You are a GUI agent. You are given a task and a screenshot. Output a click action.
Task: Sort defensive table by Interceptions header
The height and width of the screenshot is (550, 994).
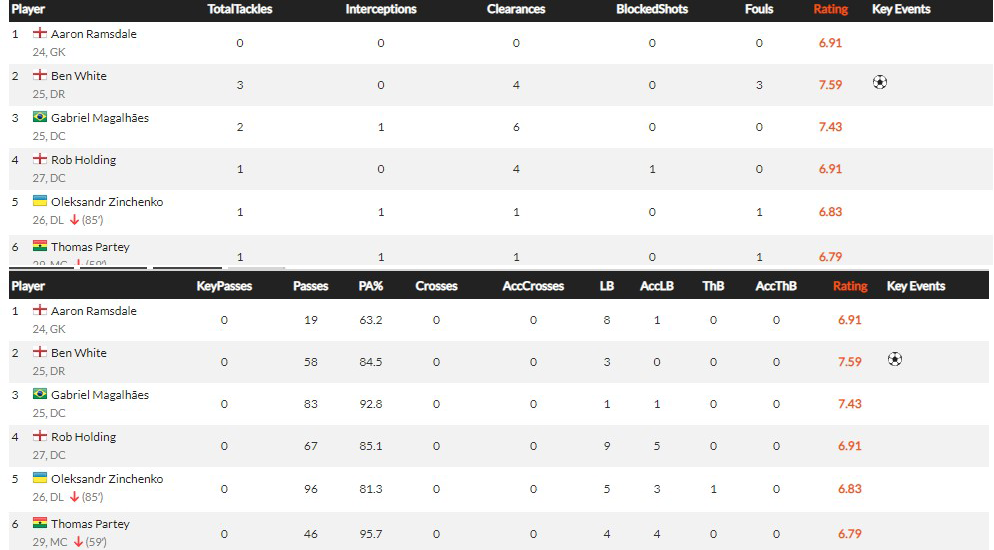click(381, 10)
